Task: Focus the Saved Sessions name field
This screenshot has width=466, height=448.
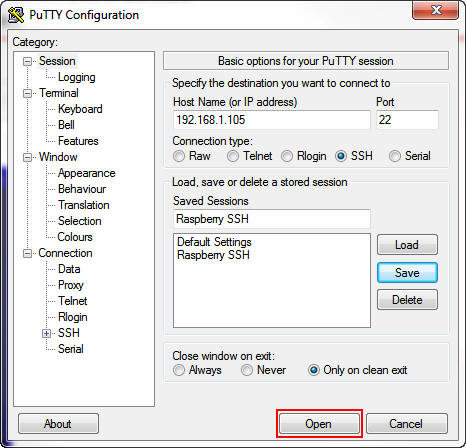Action: pos(272,219)
